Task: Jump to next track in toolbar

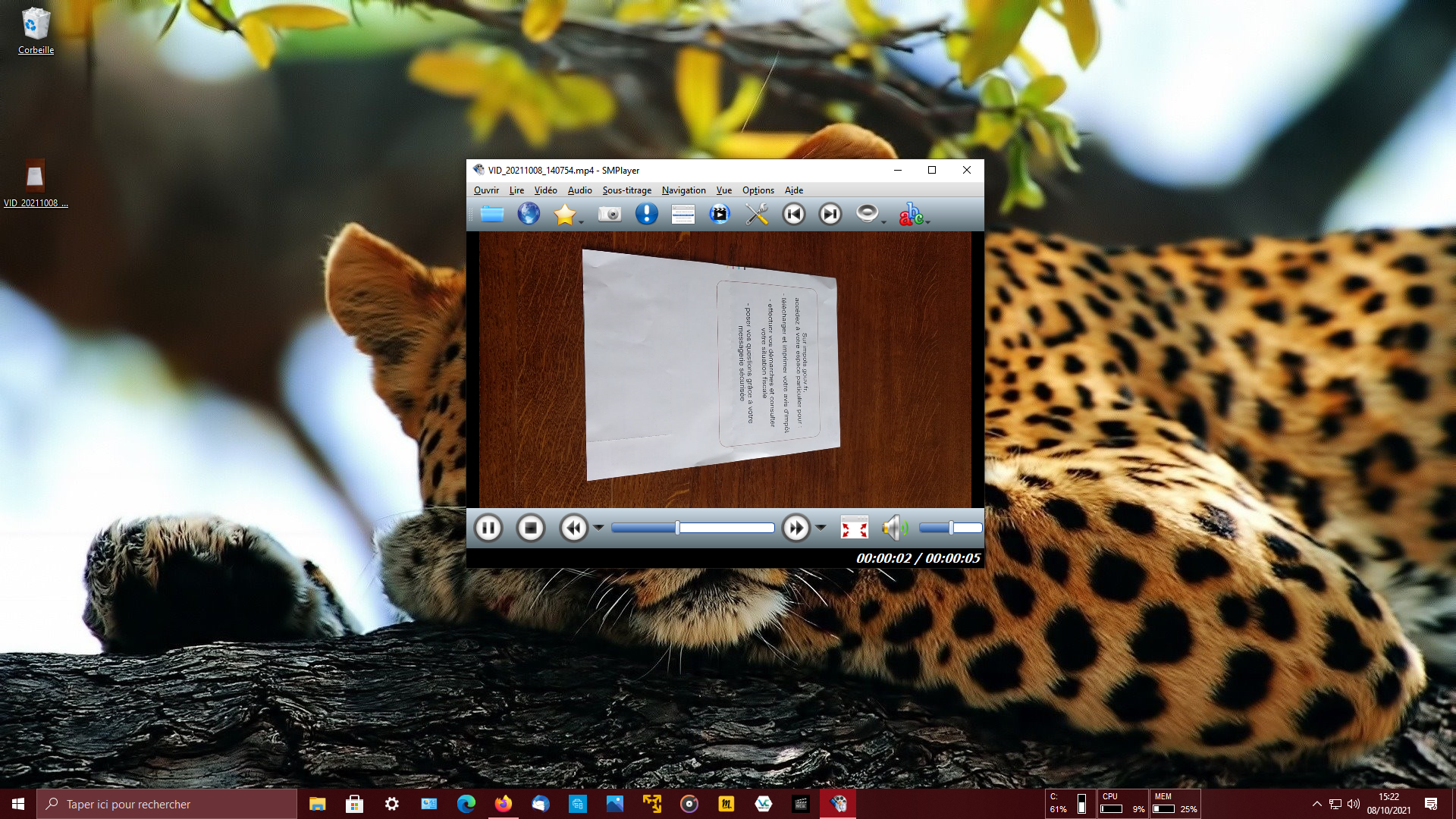Action: [x=830, y=215]
